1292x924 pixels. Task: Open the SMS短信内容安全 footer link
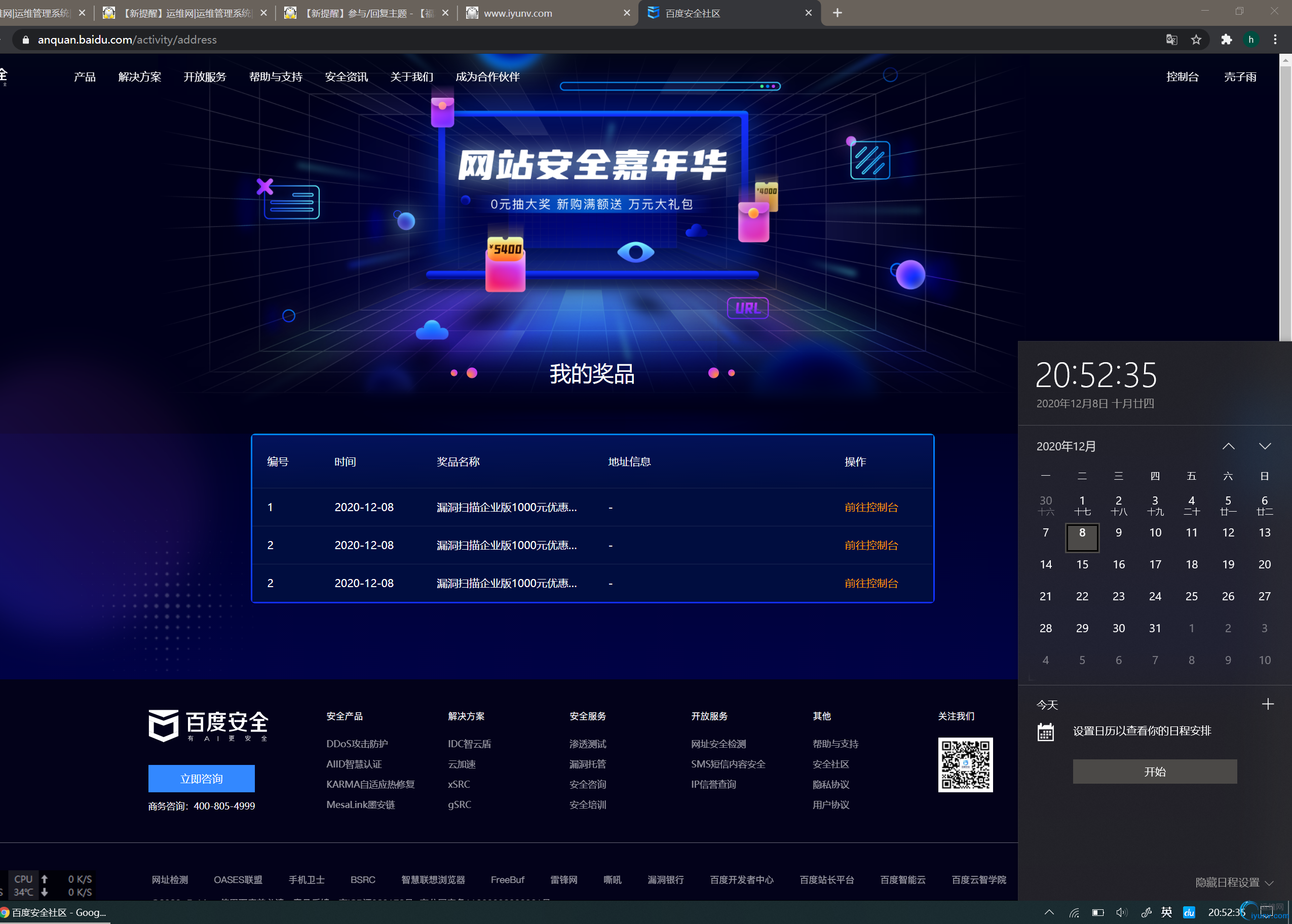[728, 764]
